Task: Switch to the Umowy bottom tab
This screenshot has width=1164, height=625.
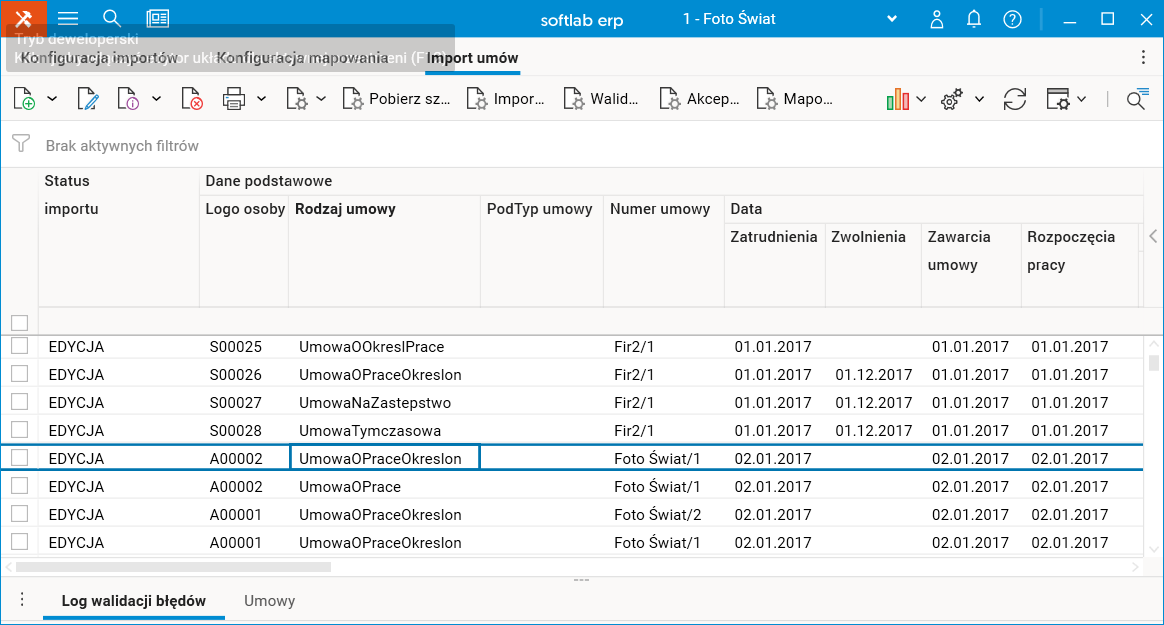Action: (270, 601)
